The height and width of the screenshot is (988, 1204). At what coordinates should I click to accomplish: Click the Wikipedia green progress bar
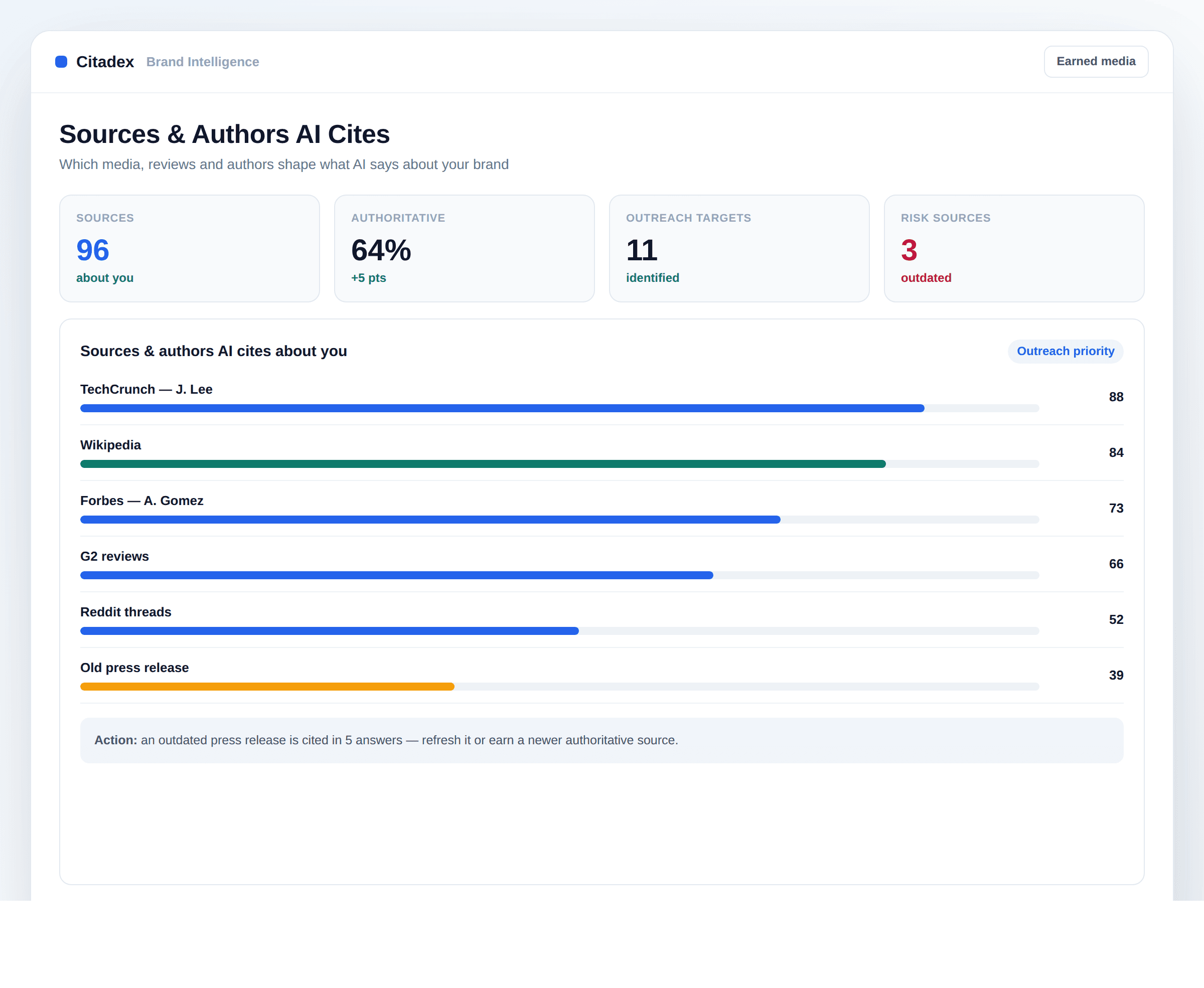click(483, 464)
